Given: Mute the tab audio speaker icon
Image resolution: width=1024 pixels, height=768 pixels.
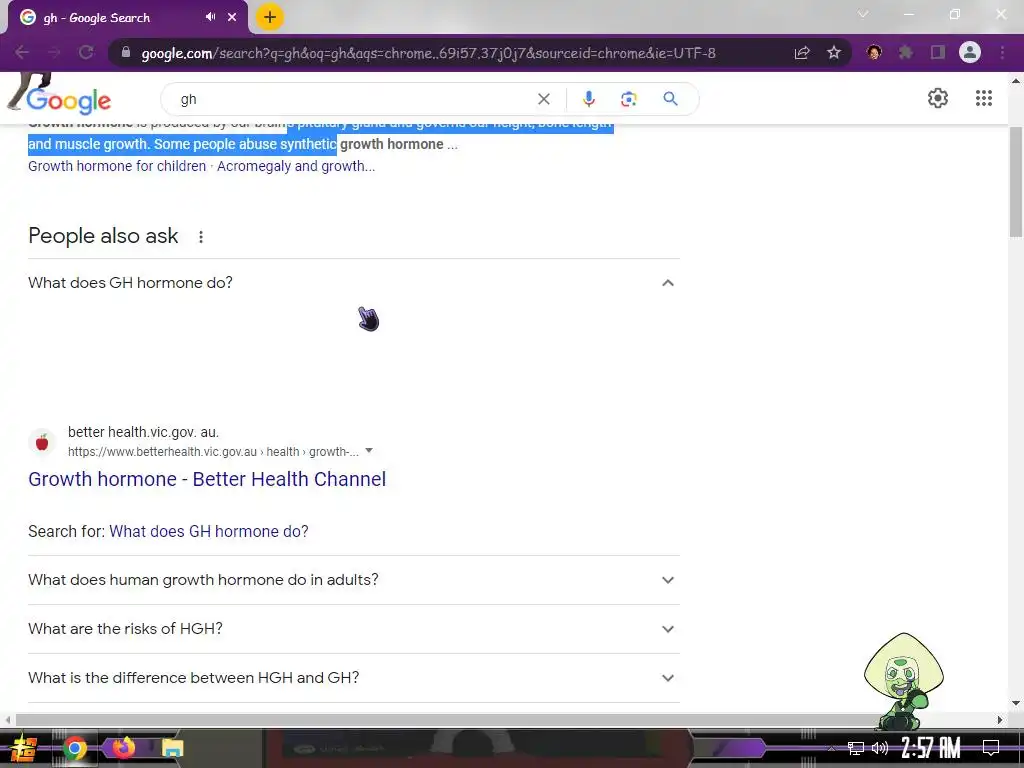Looking at the screenshot, I should (x=210, y=17).
